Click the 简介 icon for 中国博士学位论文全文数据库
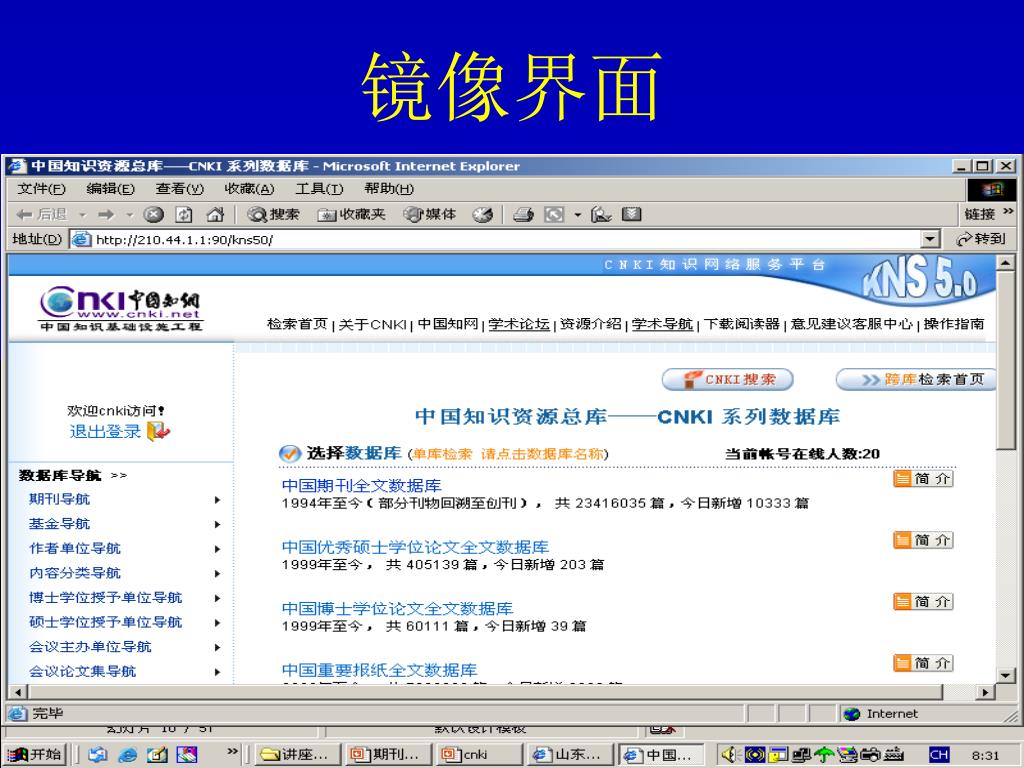 (923, 601)
